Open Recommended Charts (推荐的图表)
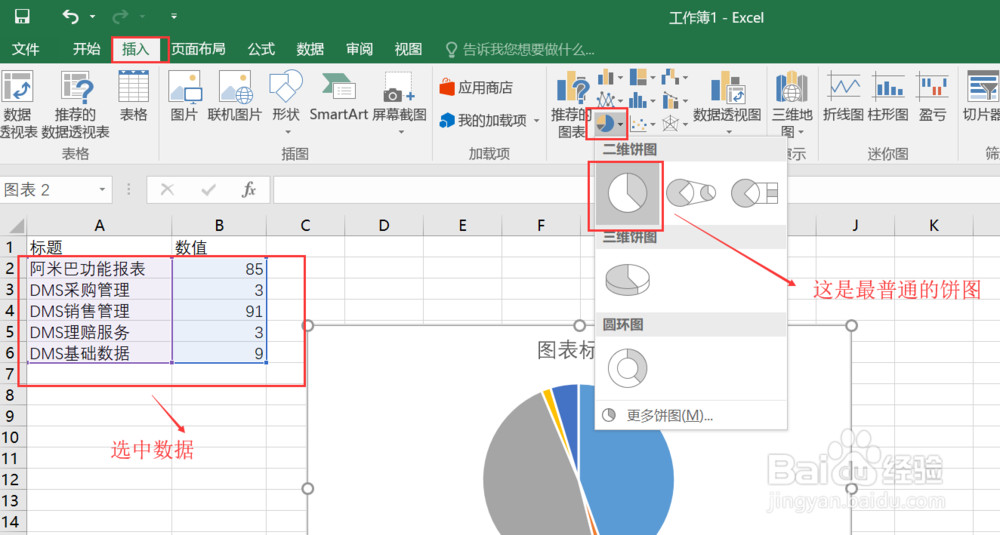This screenshot has width=1000, height=535. [572, 104]
